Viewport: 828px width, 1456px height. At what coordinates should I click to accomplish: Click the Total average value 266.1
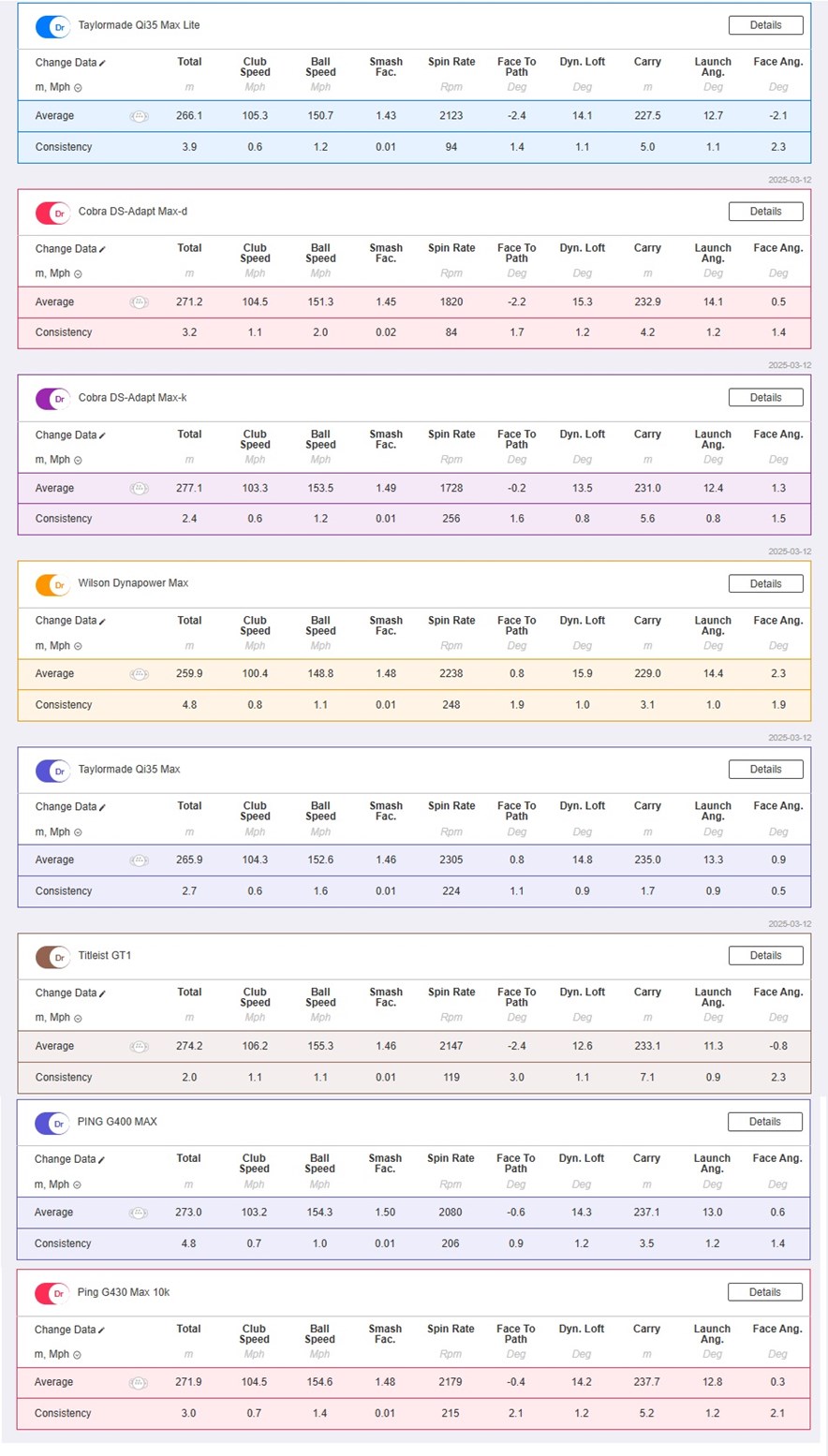click(x=189, y=116)
